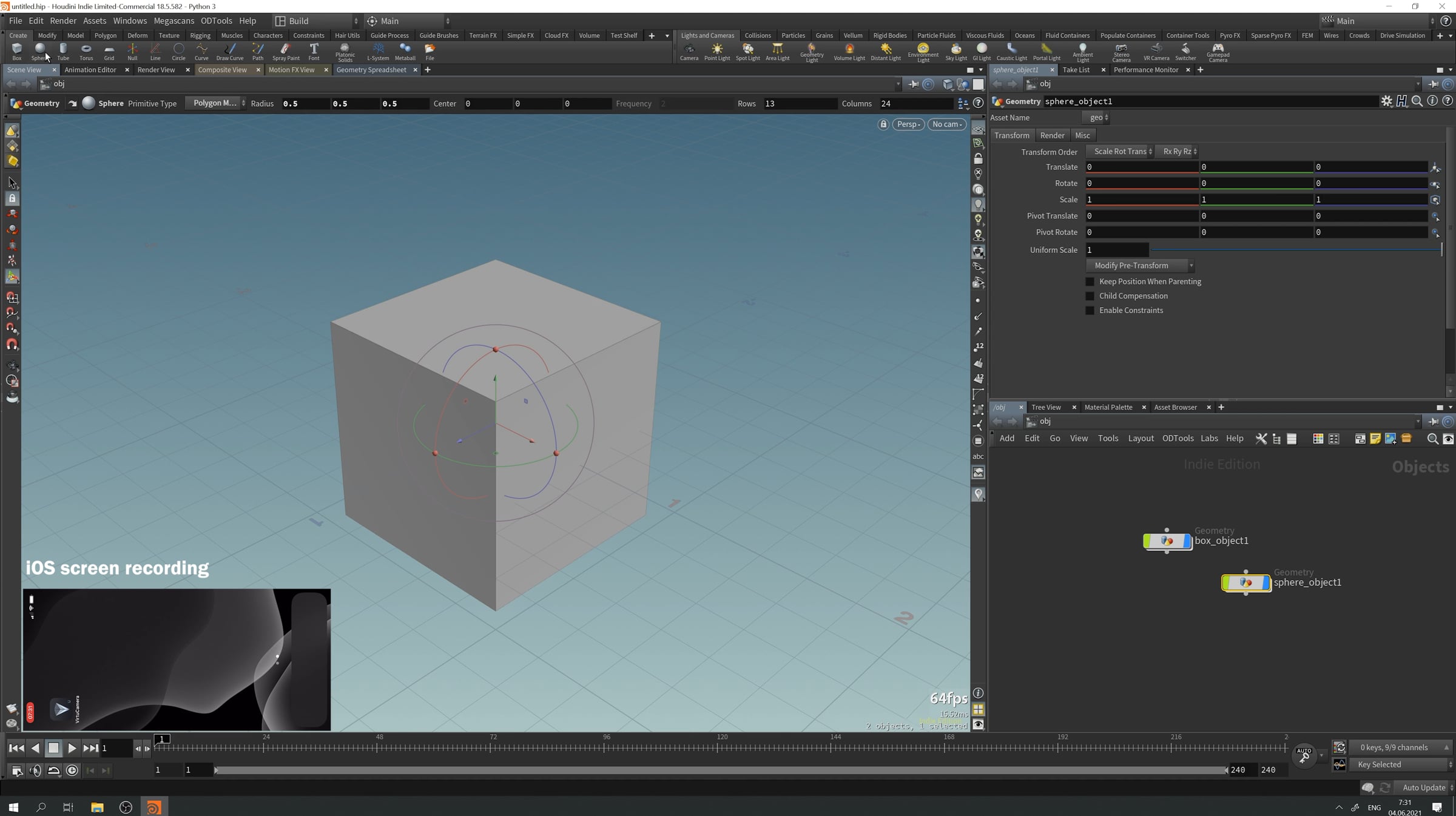Add a Grid from the Create shelf
Screen dimensions: 1456x816
109,52
